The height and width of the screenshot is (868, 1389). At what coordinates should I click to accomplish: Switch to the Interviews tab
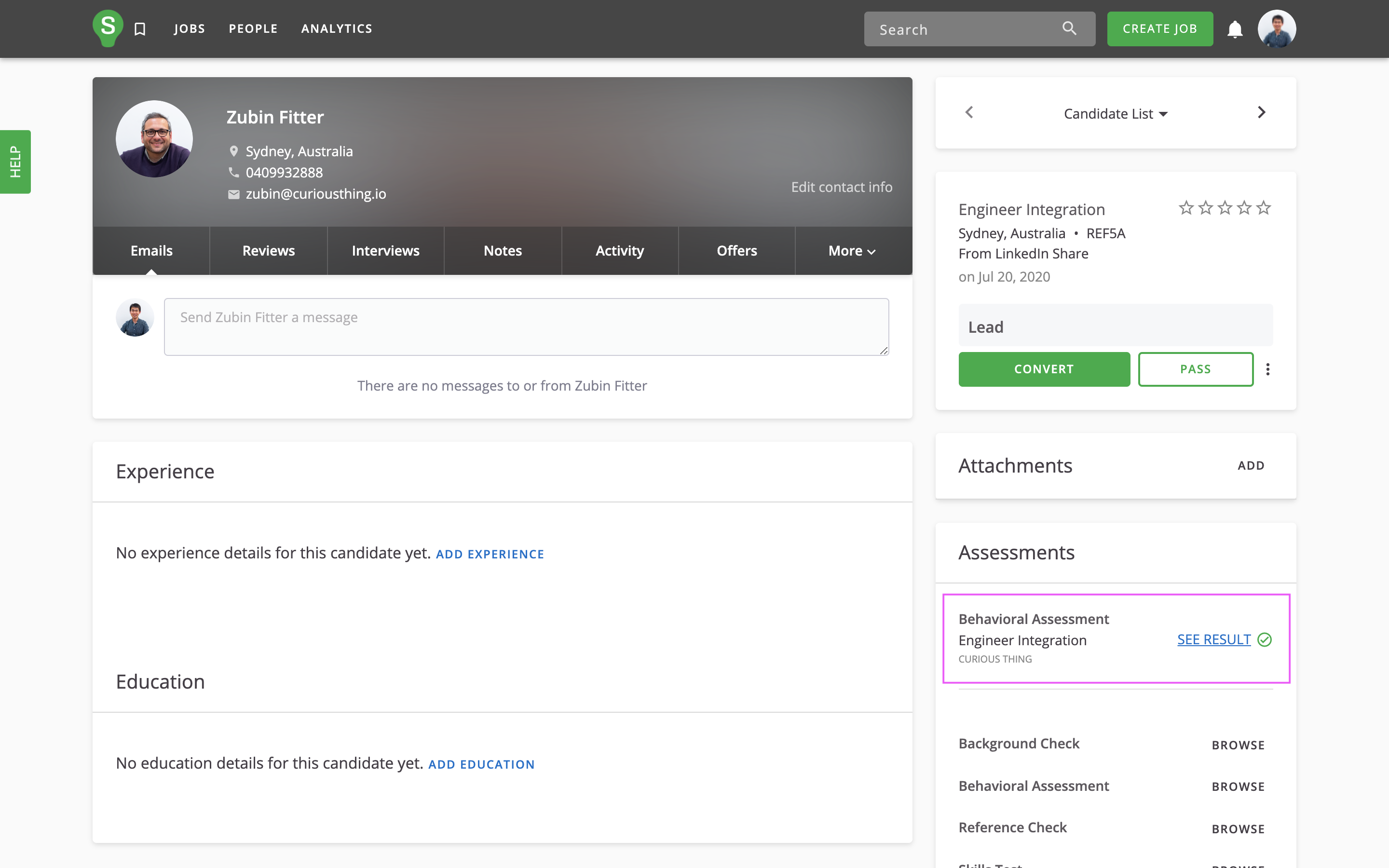(x=385, y=251)
